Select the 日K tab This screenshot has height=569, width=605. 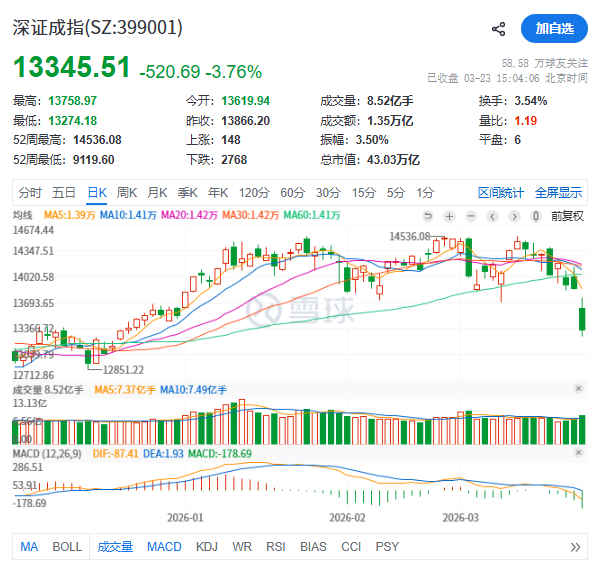coord(97,192)
